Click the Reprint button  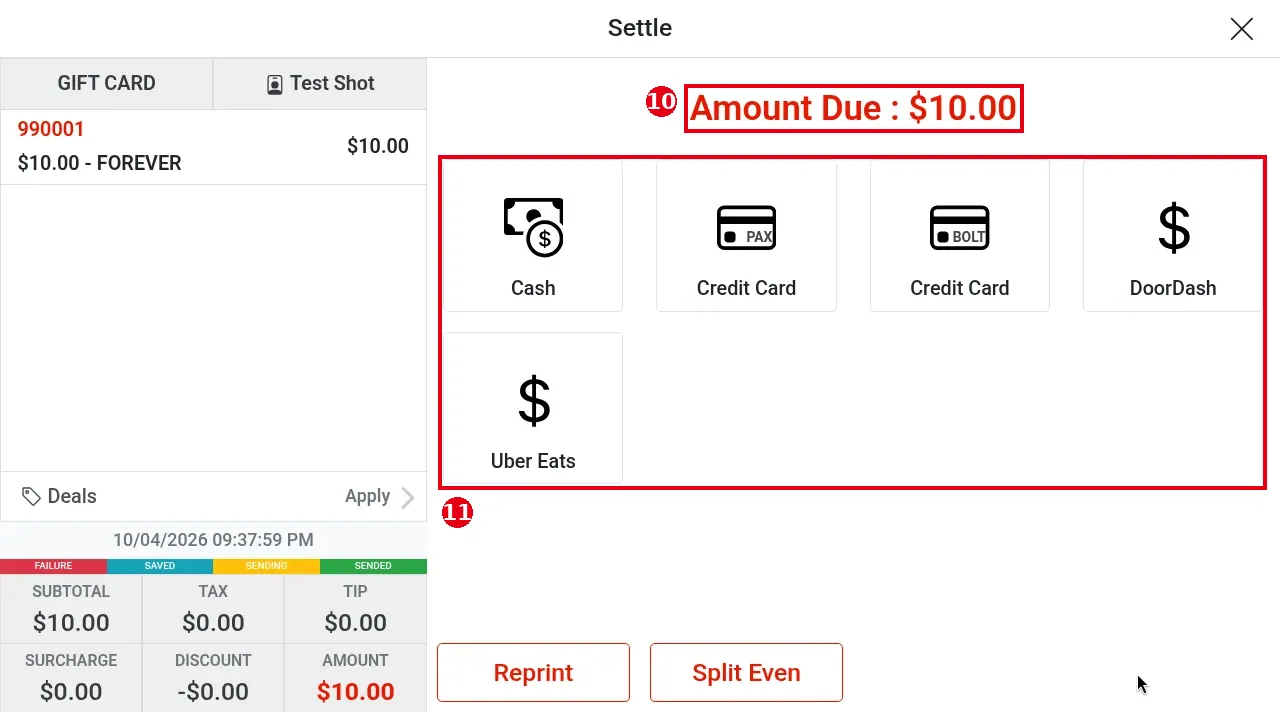pos(533,672)
